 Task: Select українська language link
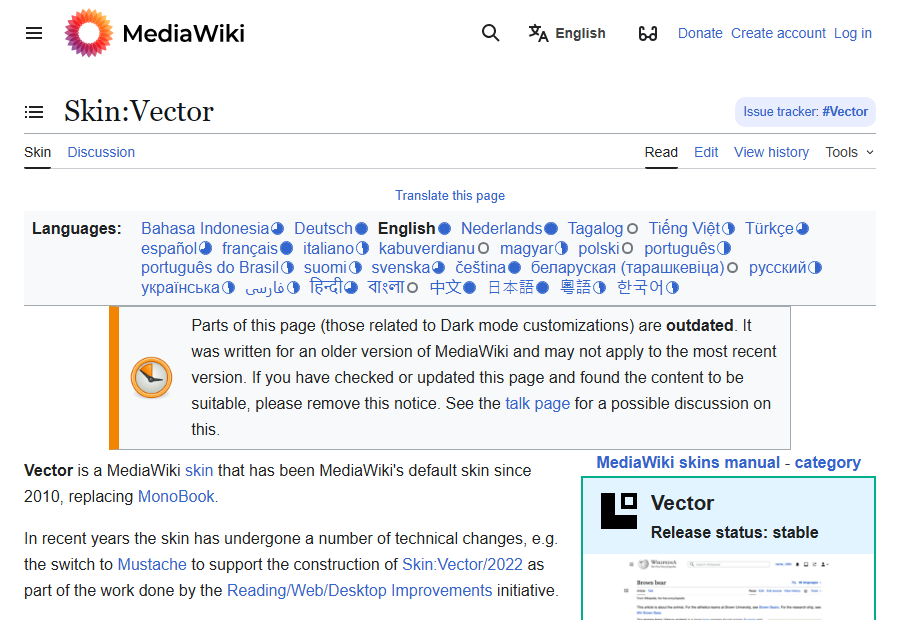coord(180,287)
